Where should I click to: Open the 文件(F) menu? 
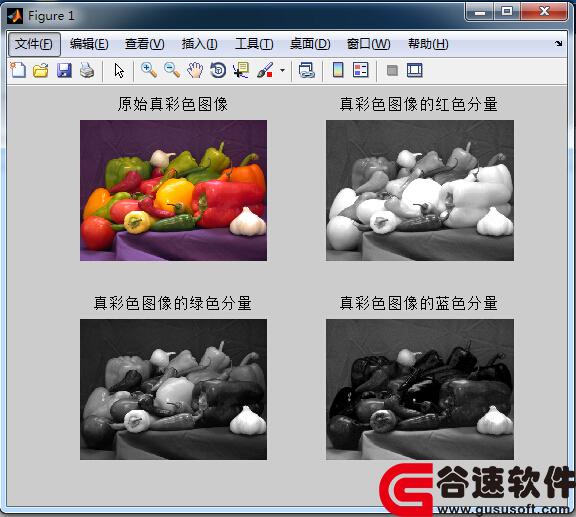34,44
